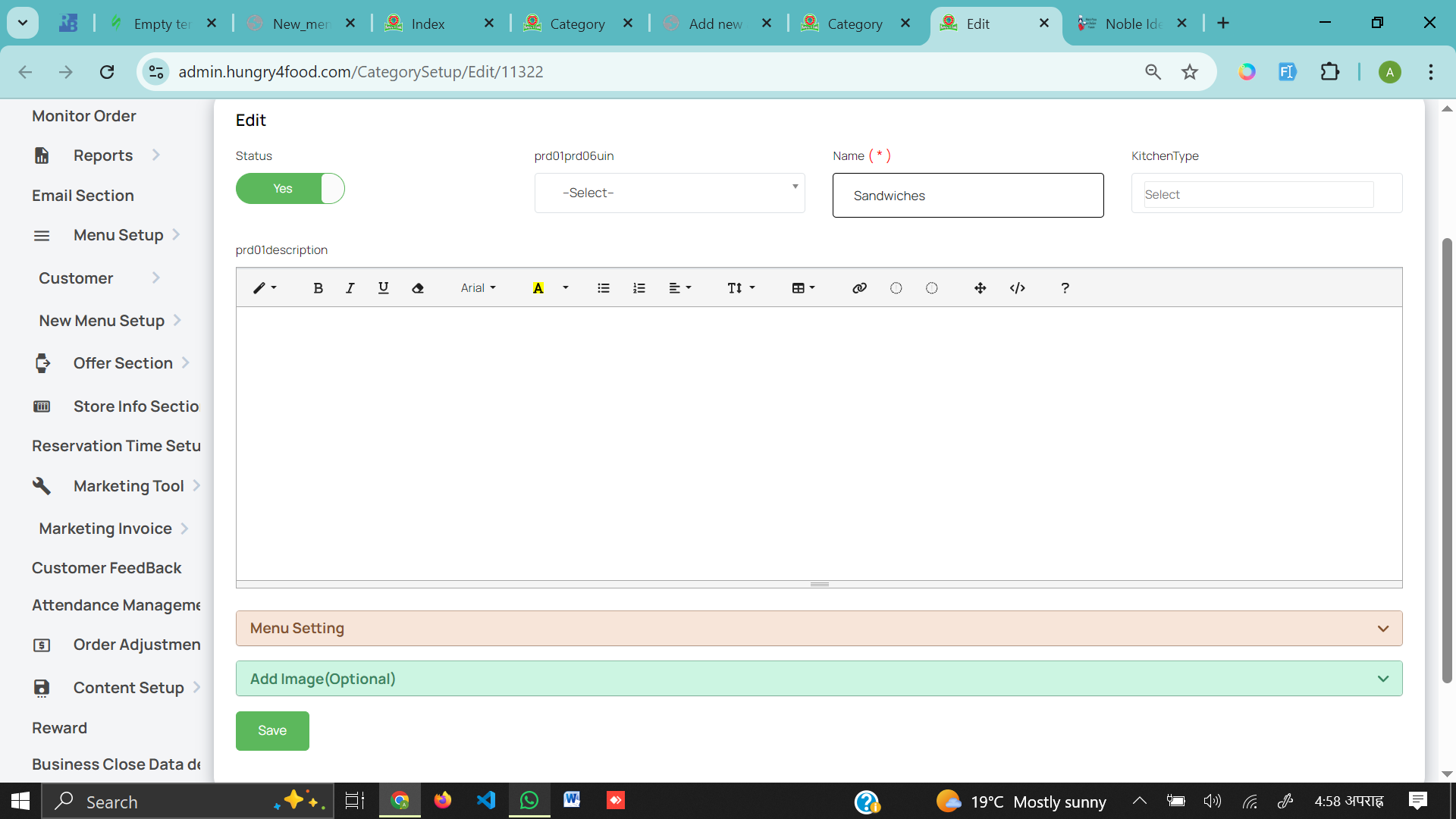Screen dimensions: 1456x819
Task: Open the prd01prd06uin Select dropdown
Action: click(670, 193)
